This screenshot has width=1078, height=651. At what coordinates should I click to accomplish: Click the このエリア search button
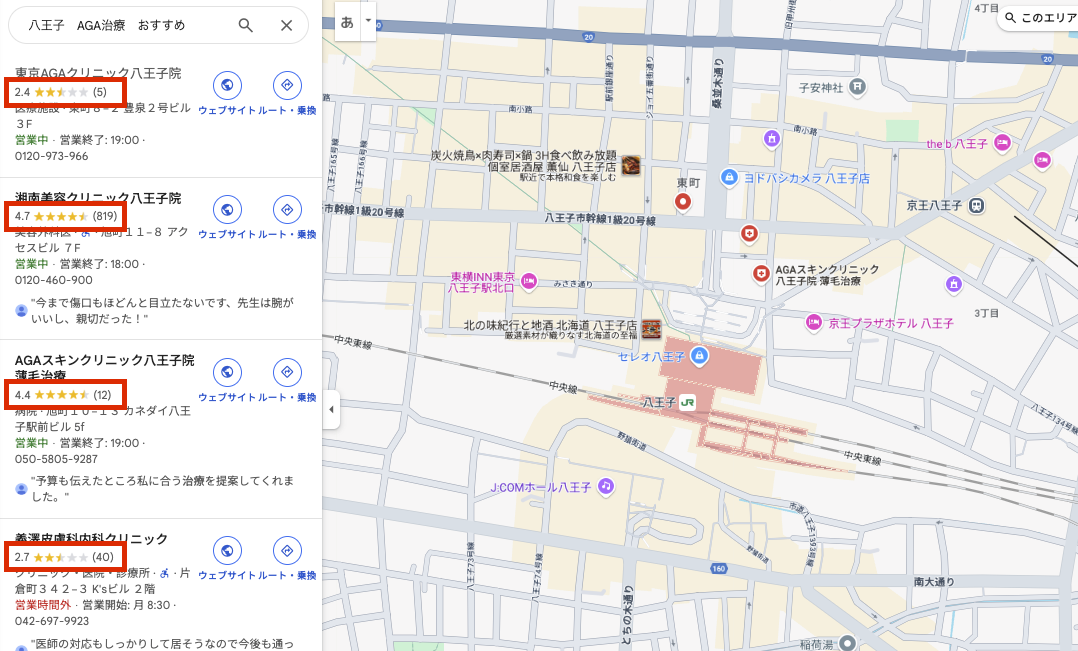[1040, 17]
